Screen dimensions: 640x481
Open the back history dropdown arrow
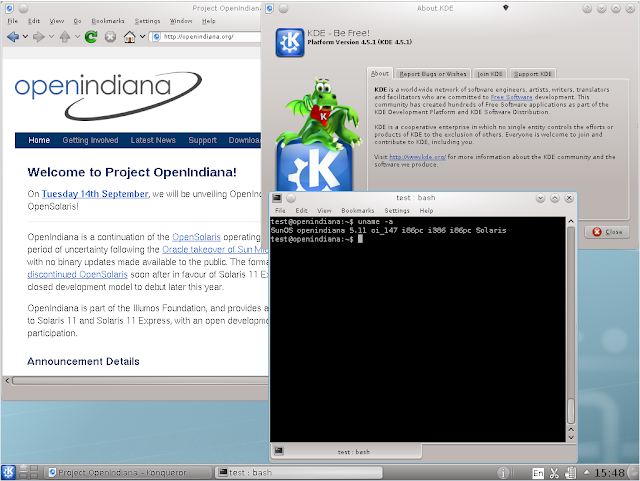click(25, 37)
